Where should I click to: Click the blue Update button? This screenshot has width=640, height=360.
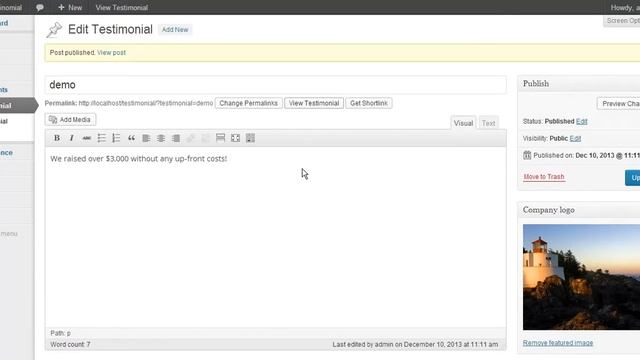632,178
